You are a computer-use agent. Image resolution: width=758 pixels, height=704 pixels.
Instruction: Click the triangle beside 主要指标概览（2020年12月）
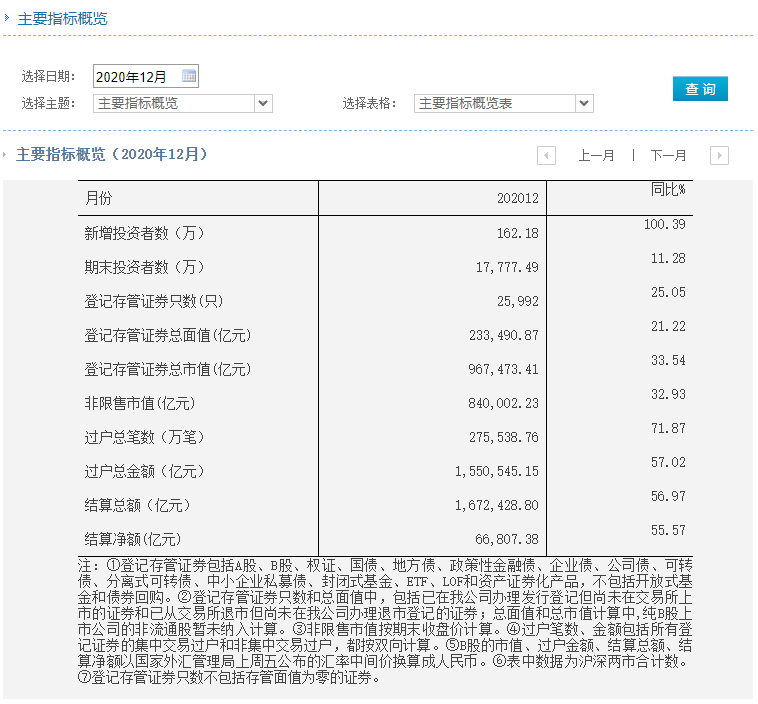9,155
